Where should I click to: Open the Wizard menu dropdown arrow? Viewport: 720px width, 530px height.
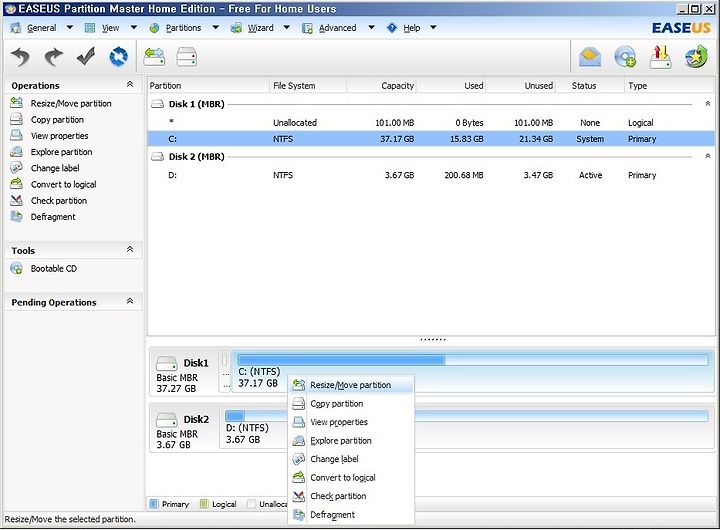(287, 28)
